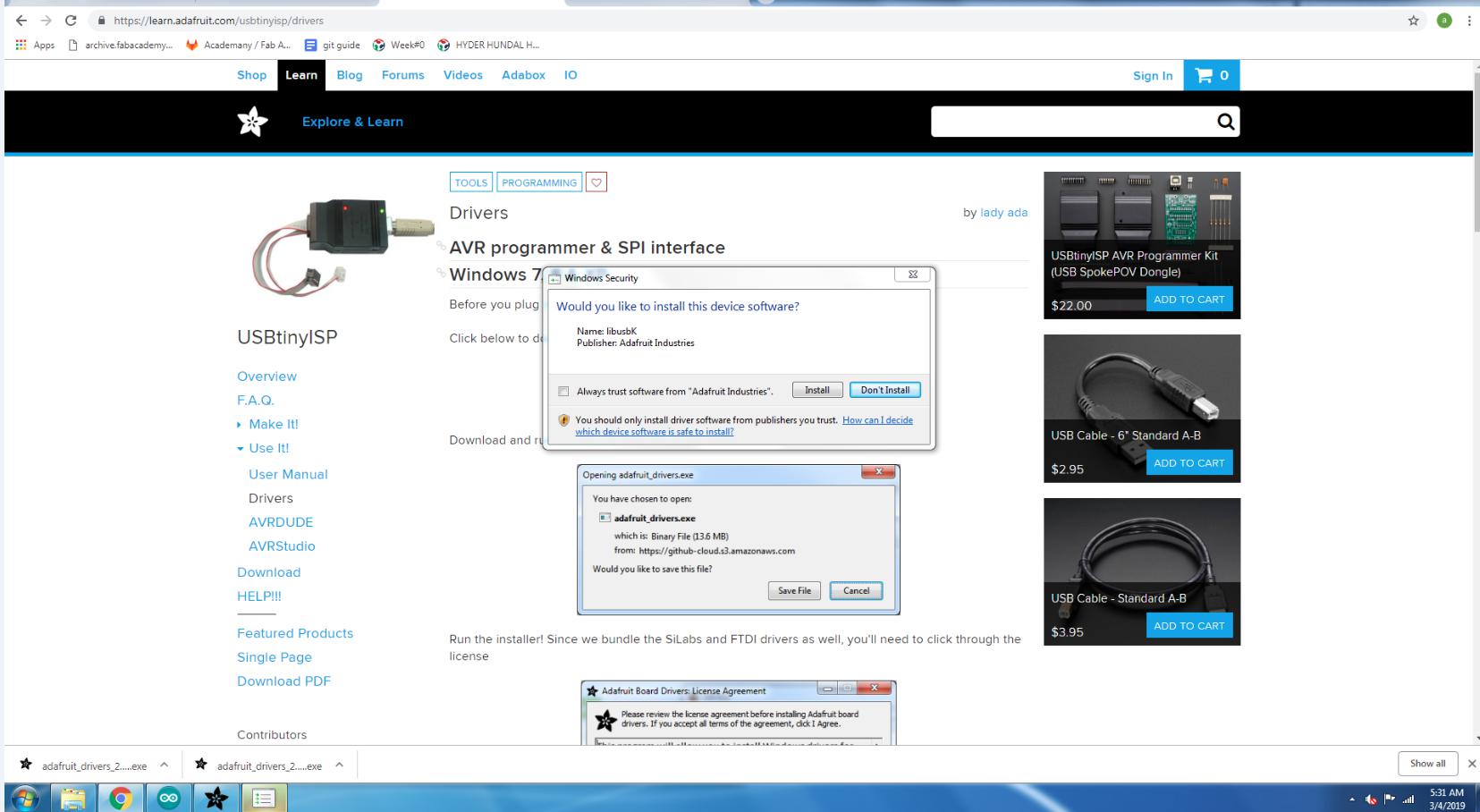This screenshot has height=812, width=1480.
Task: Select the Learn tab
Action: 301,75
